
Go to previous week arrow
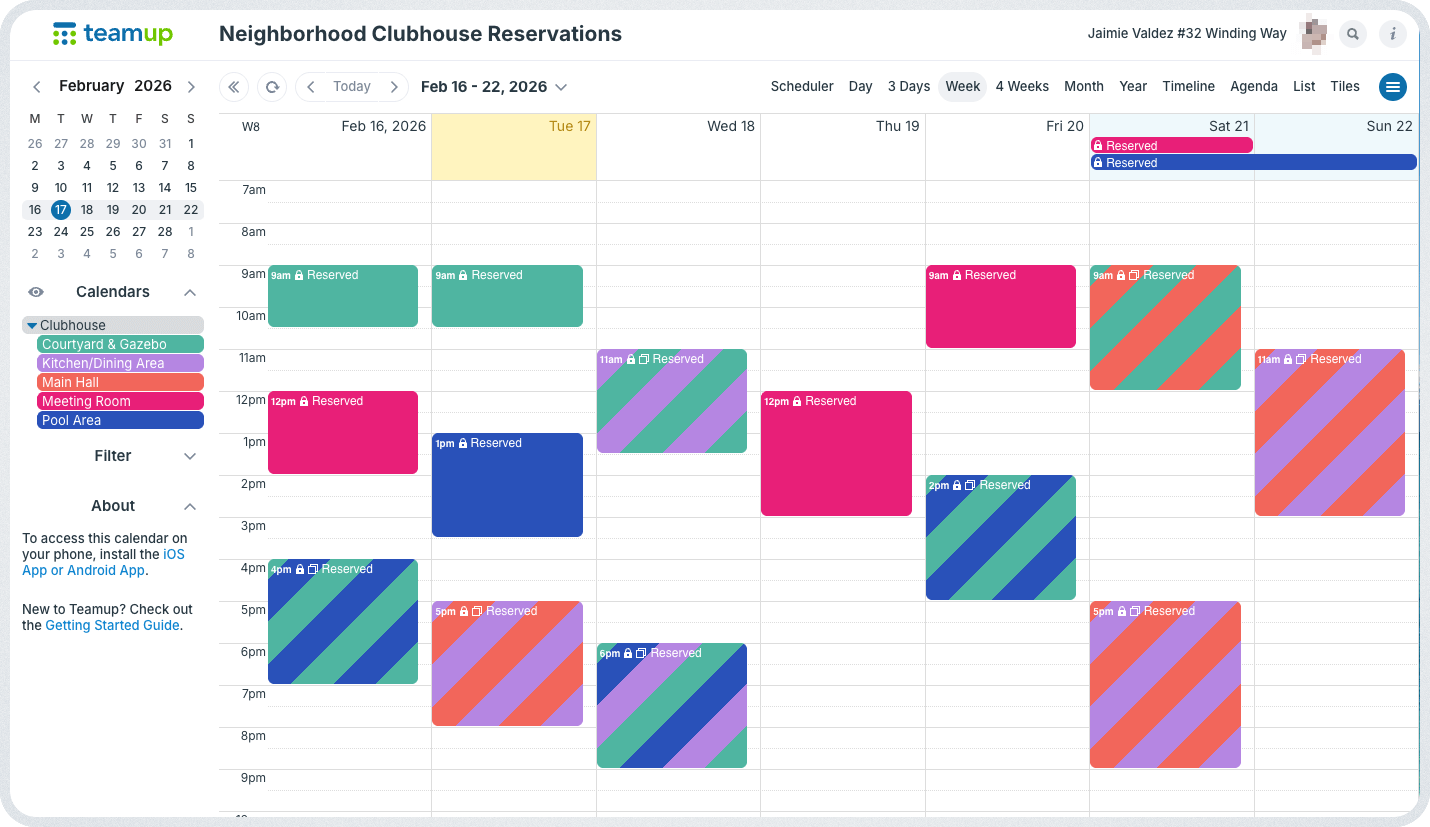click(x=311, y=87)
